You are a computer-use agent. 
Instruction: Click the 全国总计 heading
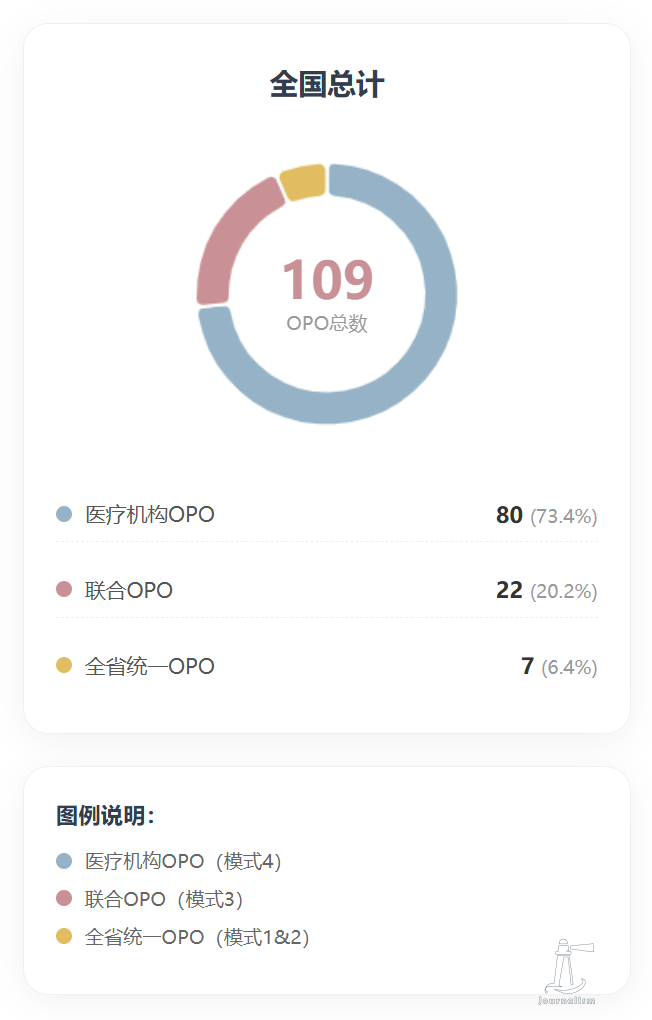pyautogui.click(x=327, y=85)
